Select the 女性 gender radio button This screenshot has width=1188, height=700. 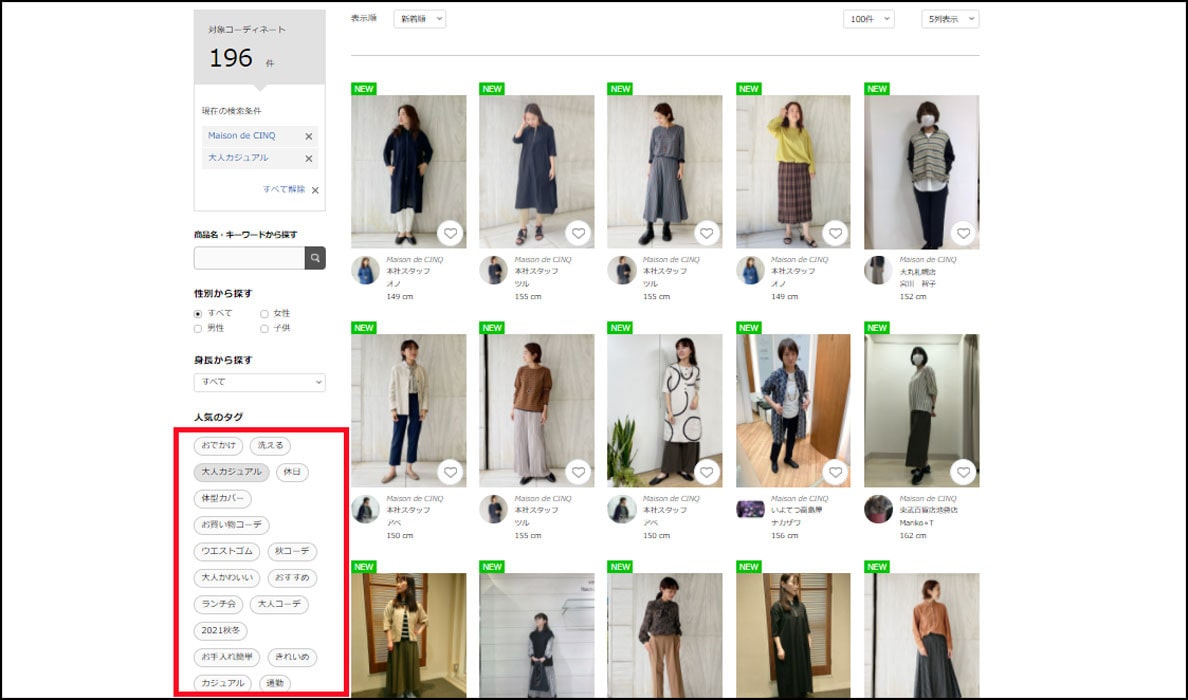[265, 314]
